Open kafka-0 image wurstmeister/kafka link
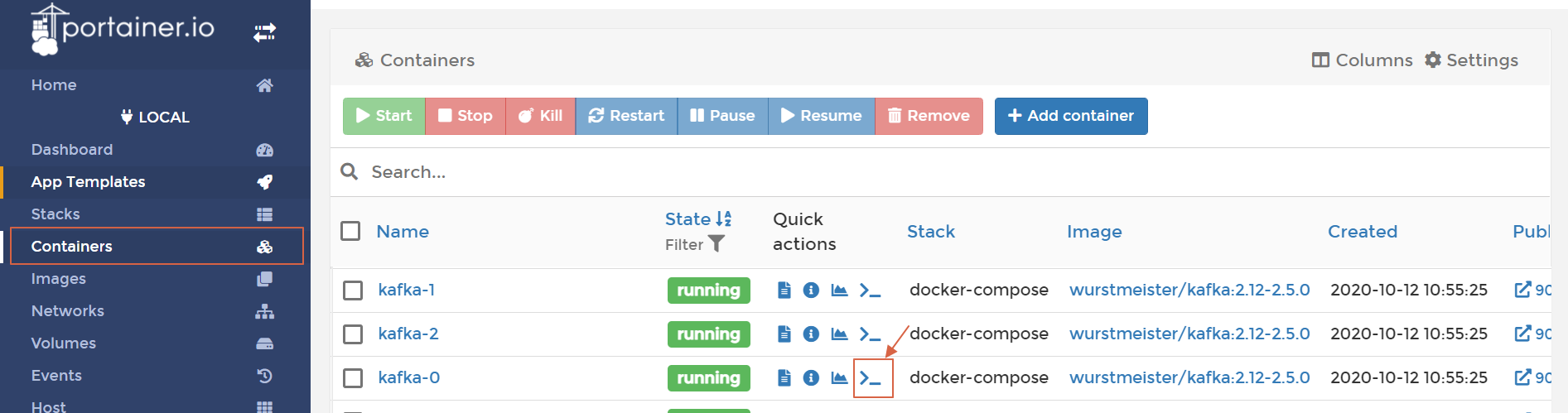The height and width of the screenshot is (413, 1568). pos(1189,377)
